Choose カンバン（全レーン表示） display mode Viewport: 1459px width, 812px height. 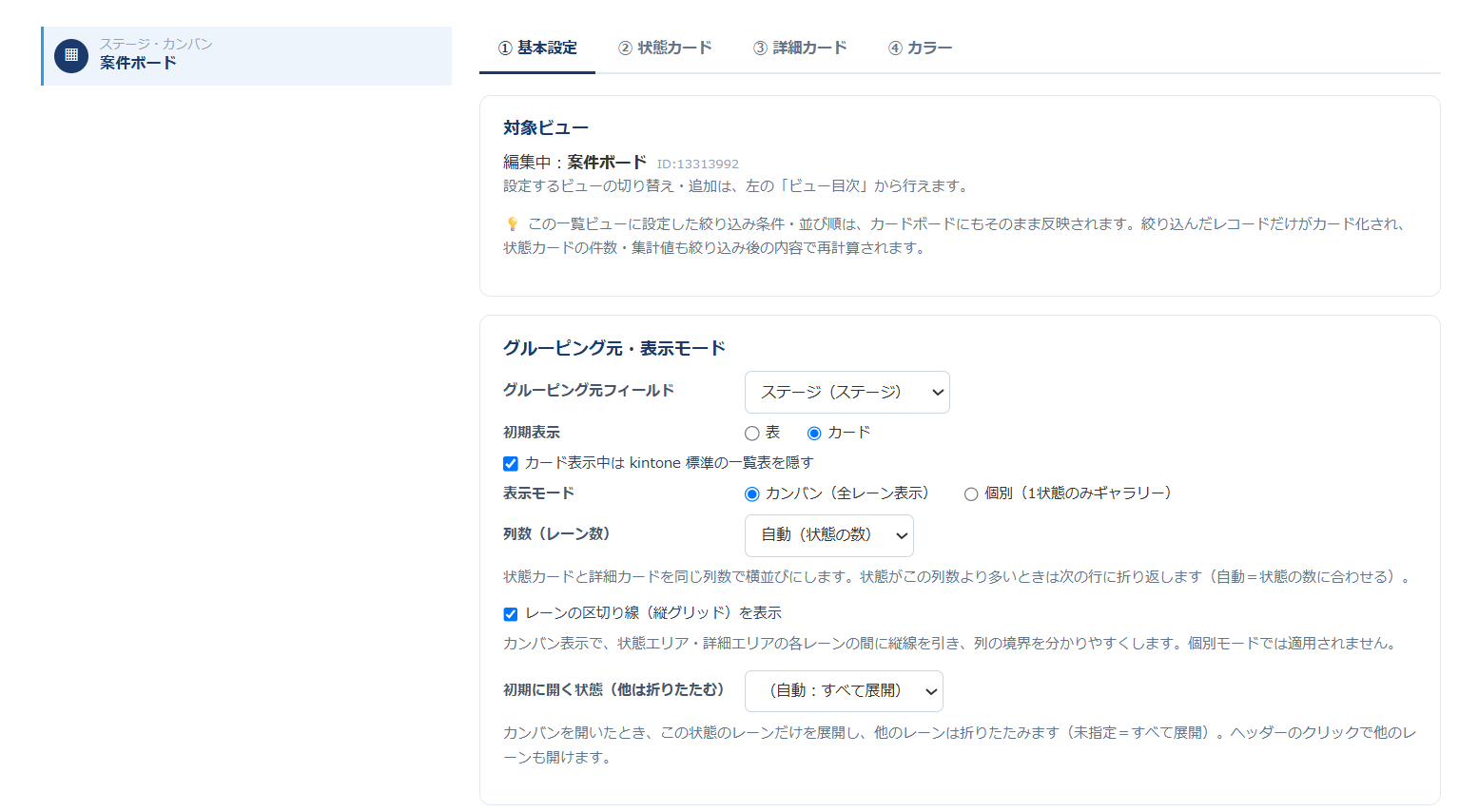(752, 493)
